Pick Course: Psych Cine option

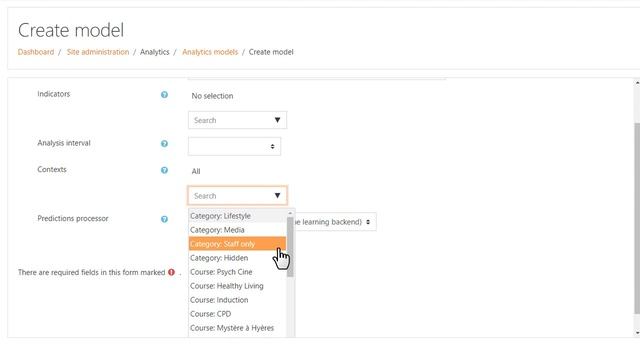click(238, 272)
